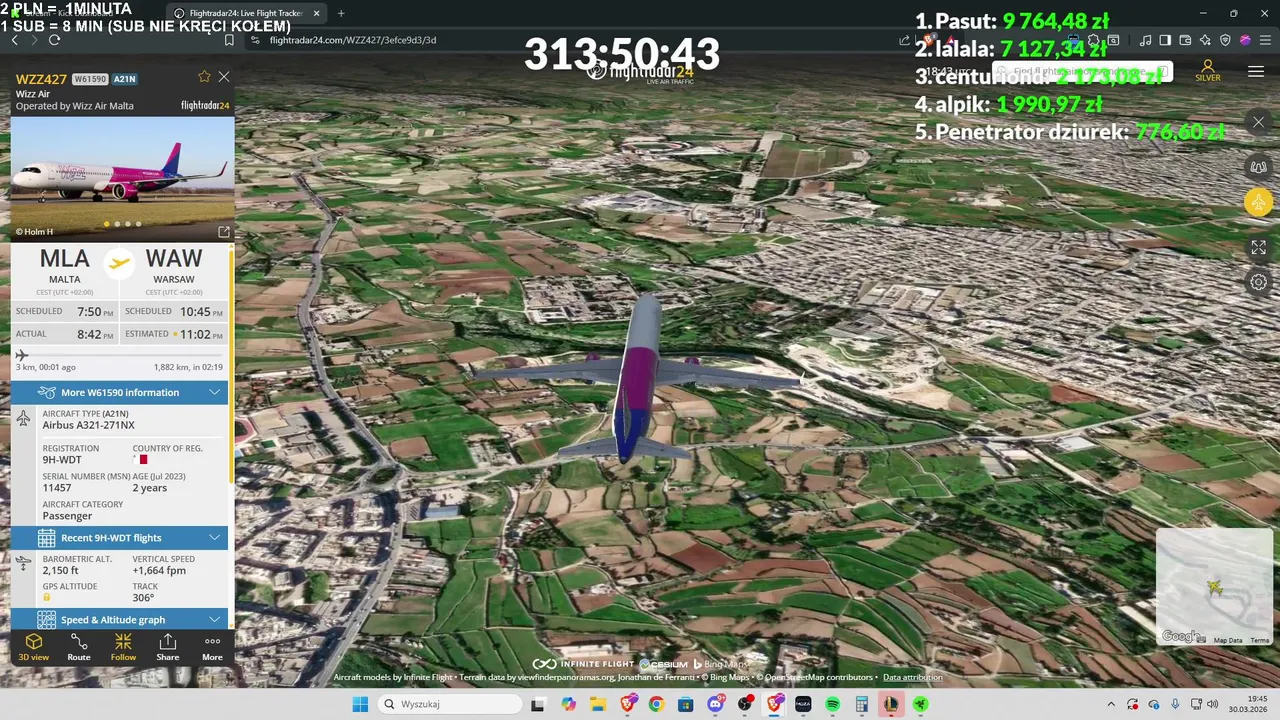Click the microphone tray icon
The height and width of the screenshot is (720, 1280).
pyautogui.click(x=1175, y=704)
